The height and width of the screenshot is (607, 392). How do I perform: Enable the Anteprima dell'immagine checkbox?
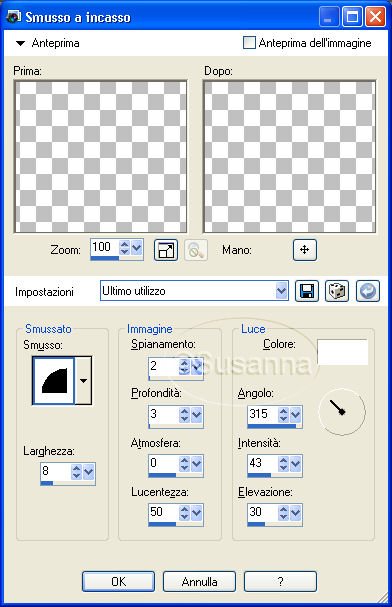click(x=249, y=43)
